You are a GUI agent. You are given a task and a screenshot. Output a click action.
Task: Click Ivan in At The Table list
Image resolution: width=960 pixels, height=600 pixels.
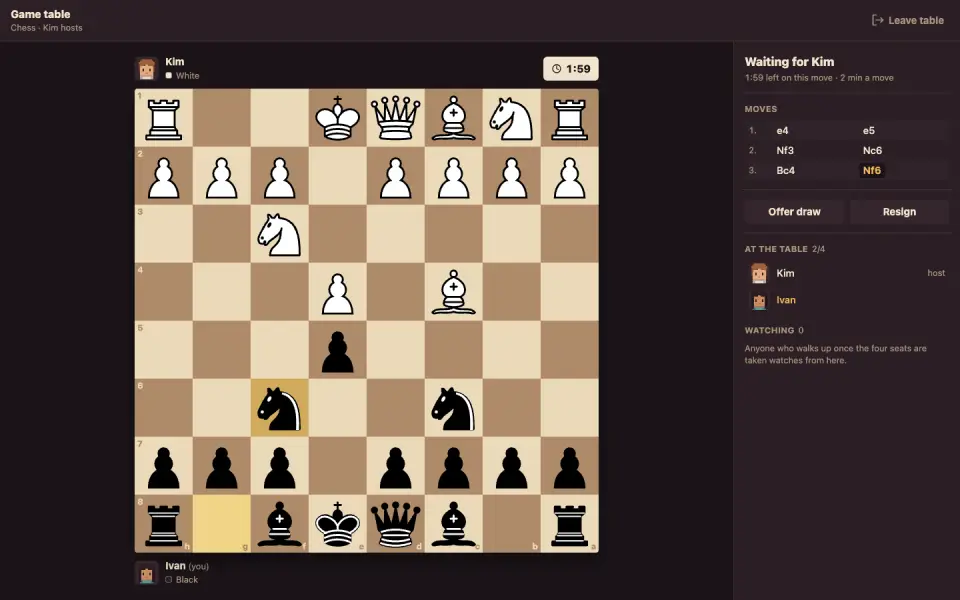click(847, 300)
